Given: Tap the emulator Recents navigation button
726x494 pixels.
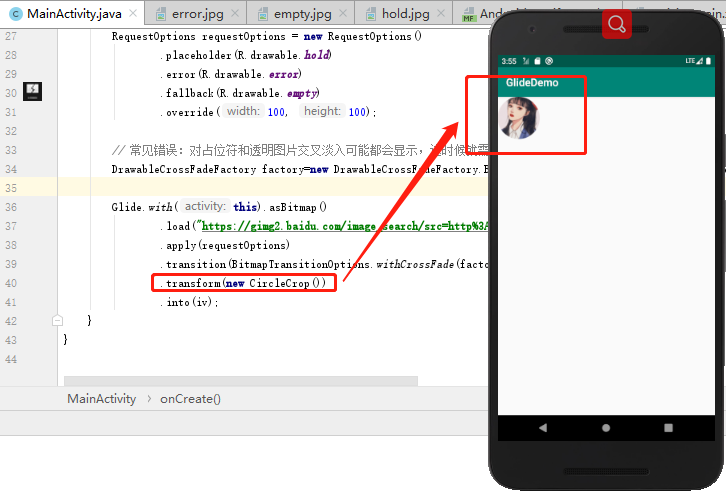Looking at the screenshot, I should click(x=668, y=428).
